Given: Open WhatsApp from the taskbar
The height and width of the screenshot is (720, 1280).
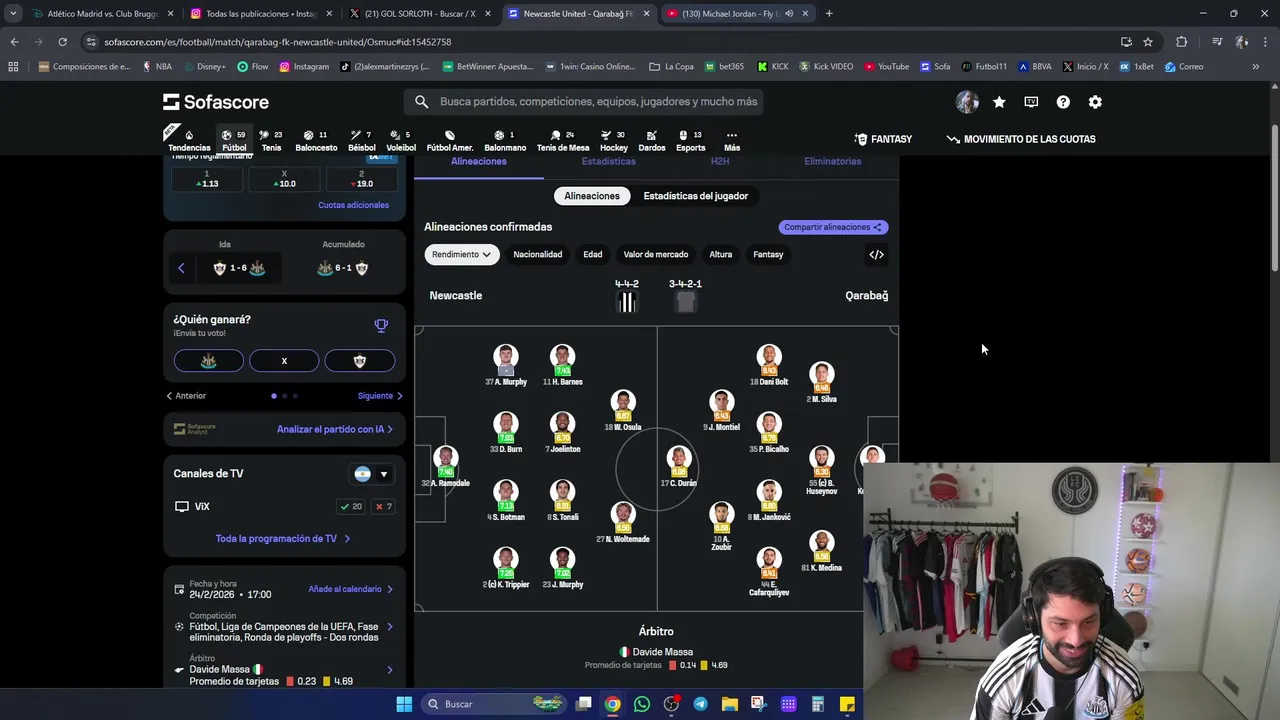Looking at the screenshot, I should tap(642, 704).
